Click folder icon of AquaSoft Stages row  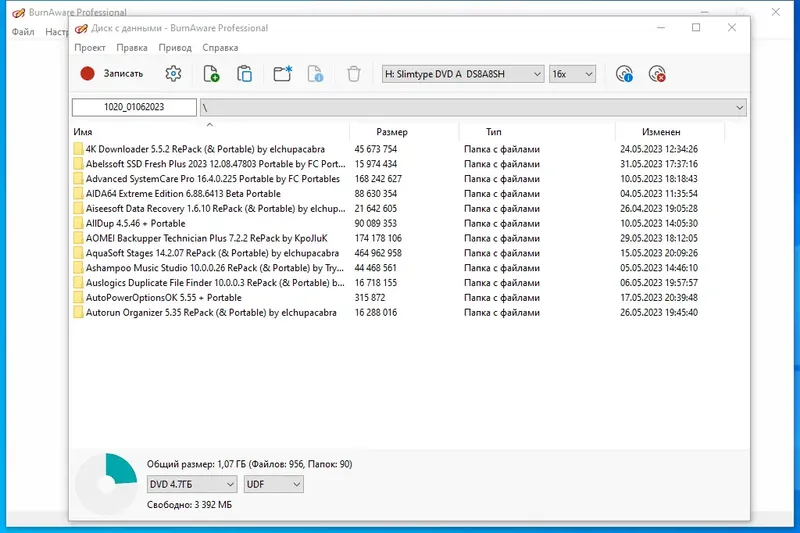pos(78,253)
